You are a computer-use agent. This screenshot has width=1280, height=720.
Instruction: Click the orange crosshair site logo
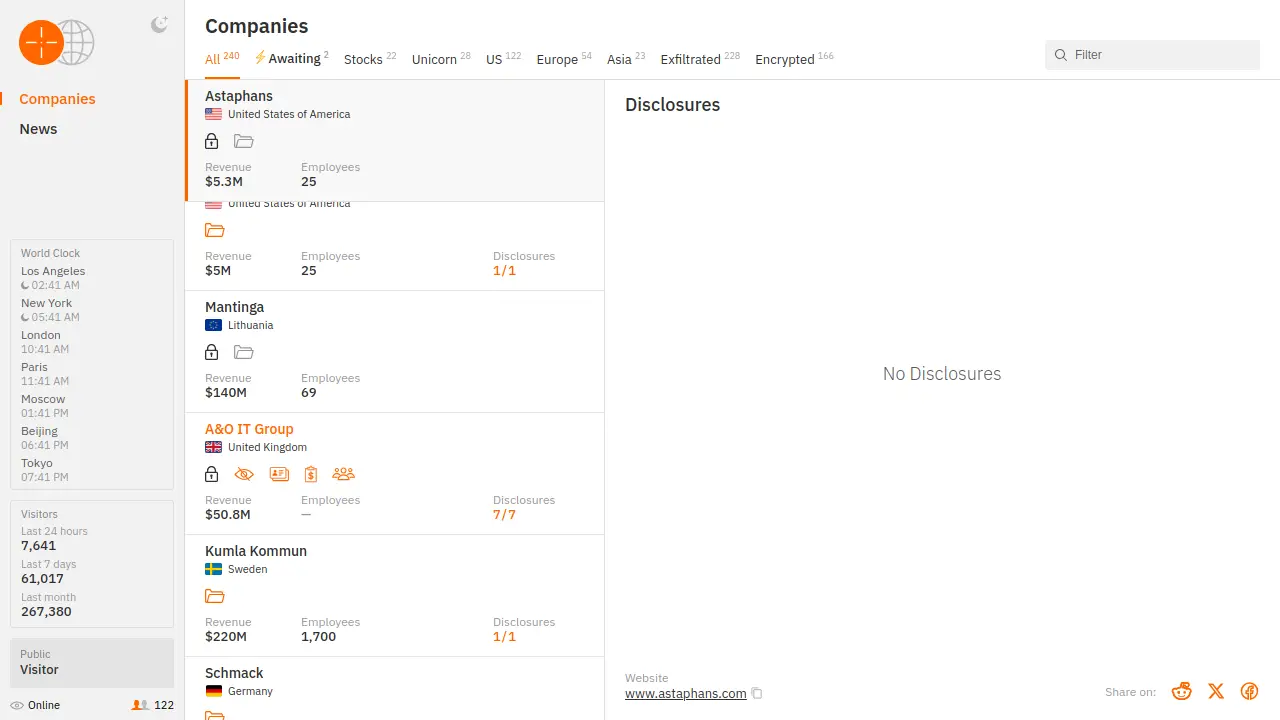42,42
